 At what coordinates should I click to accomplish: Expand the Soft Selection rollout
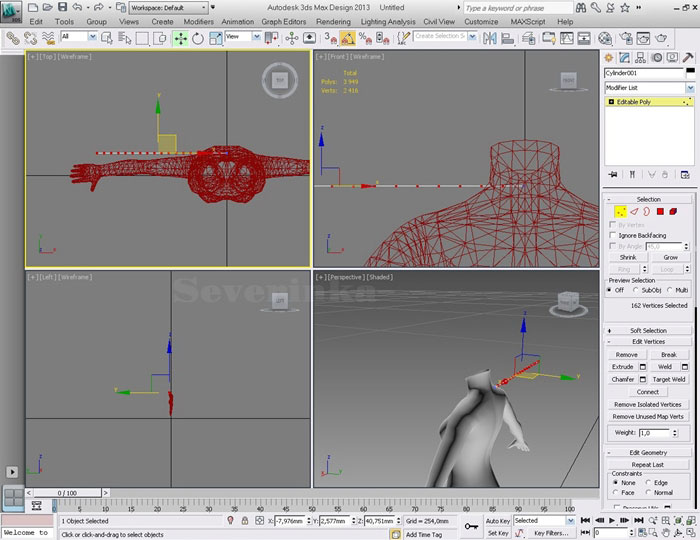pos(648,330)
